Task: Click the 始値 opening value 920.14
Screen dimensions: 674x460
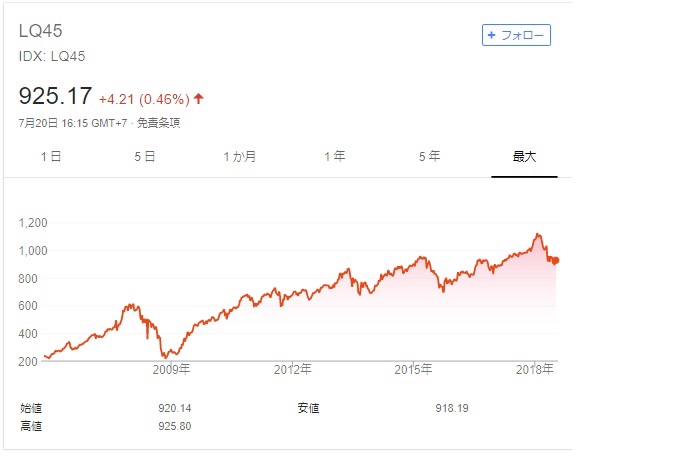Action: click(x=175, y=408)
